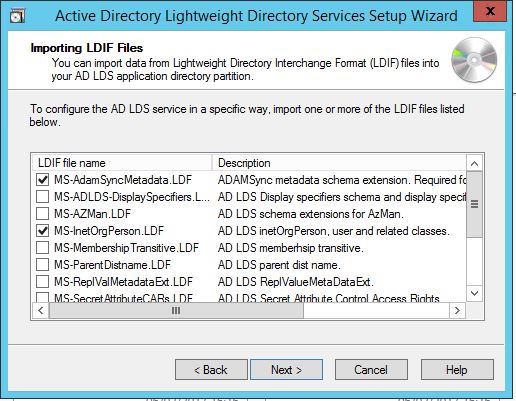This screenshot has height=401, width=516.
Task: Check MS-ReplValMetadataExt.LDF checkbox
Action: click(x=42, y=282)
